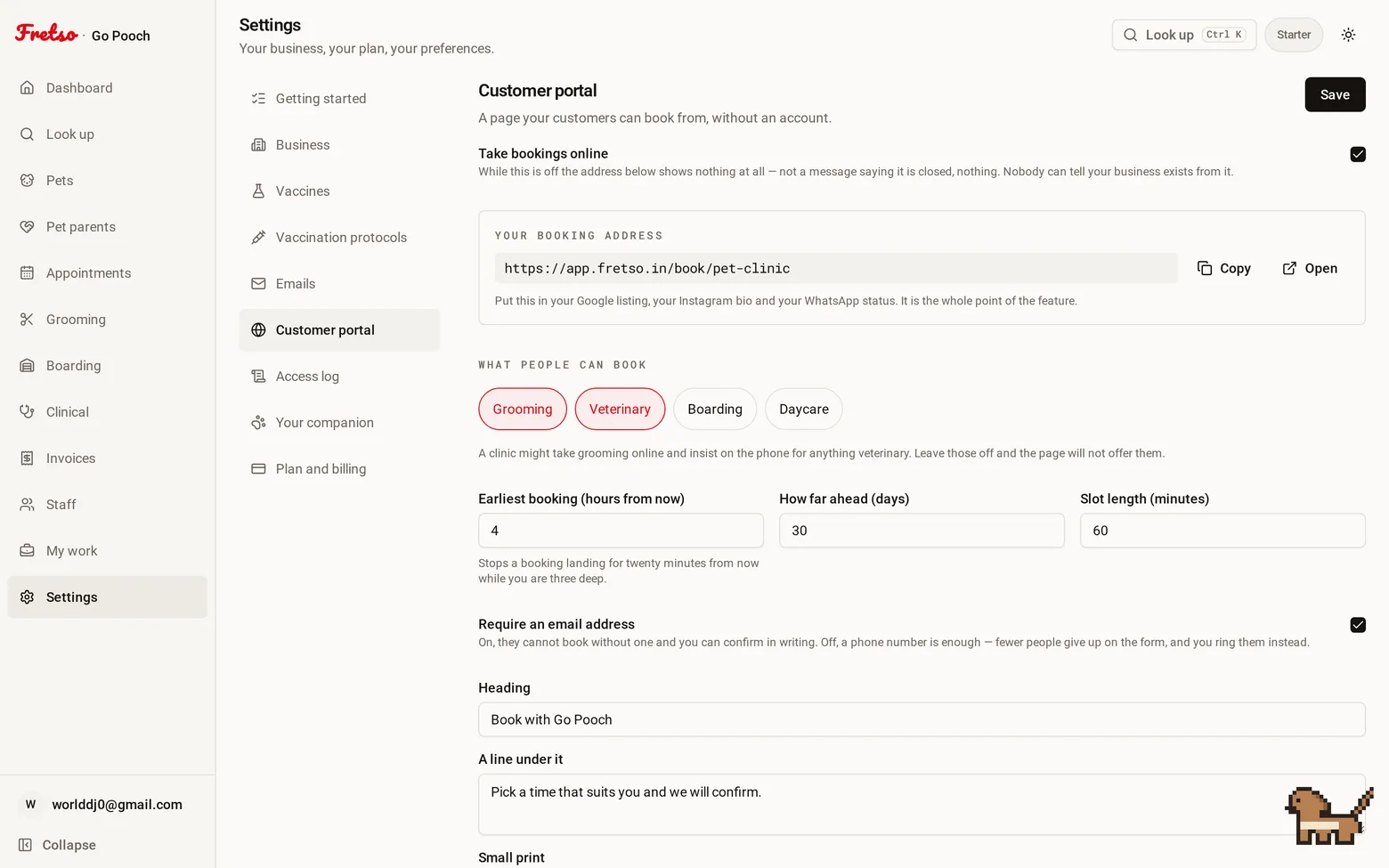Enable the Daycare booking chip
Image resolution: width=1389 pixels, height=868 pixels.
804,409
